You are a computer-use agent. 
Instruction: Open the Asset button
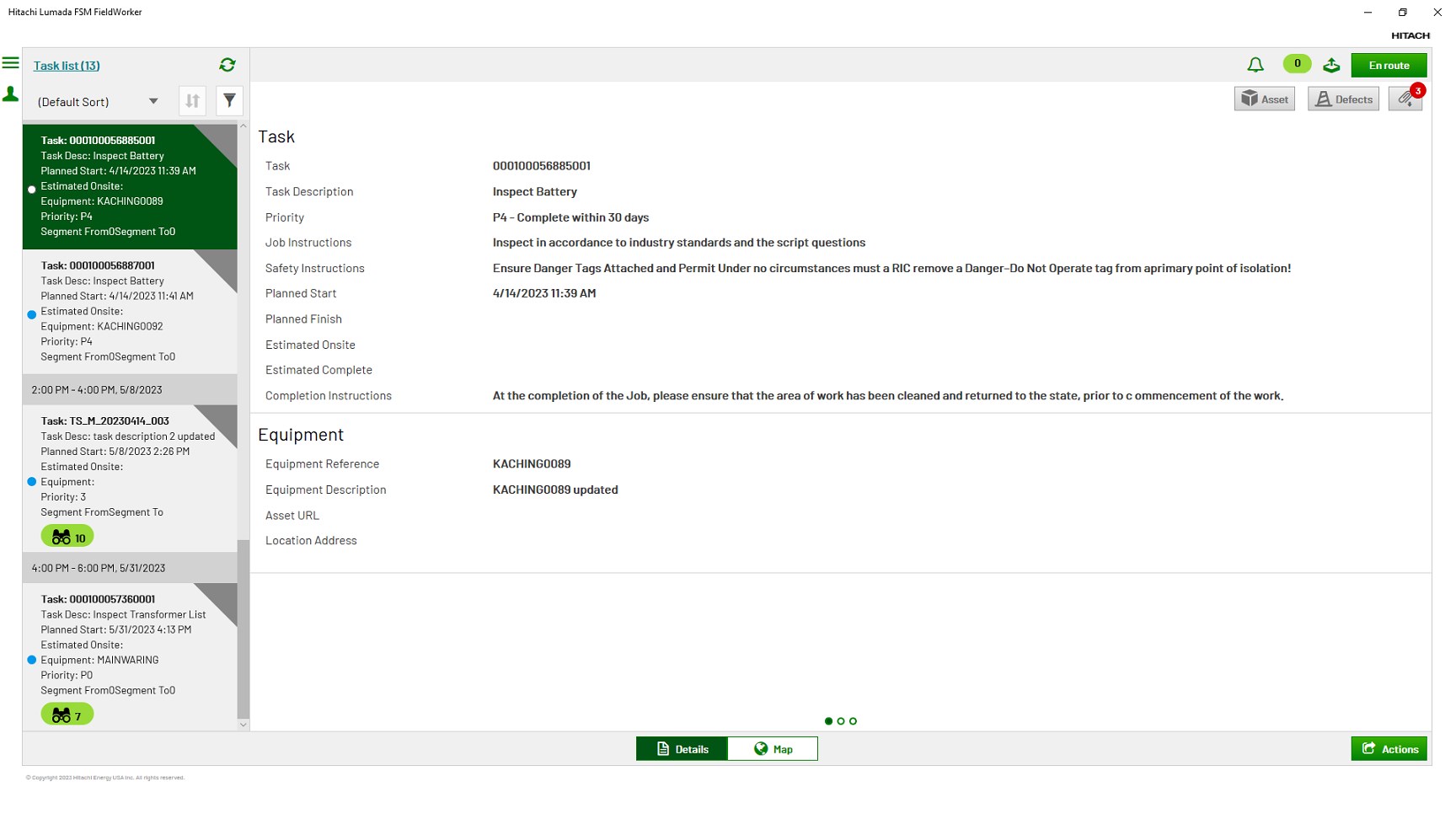click(1264, 99)
